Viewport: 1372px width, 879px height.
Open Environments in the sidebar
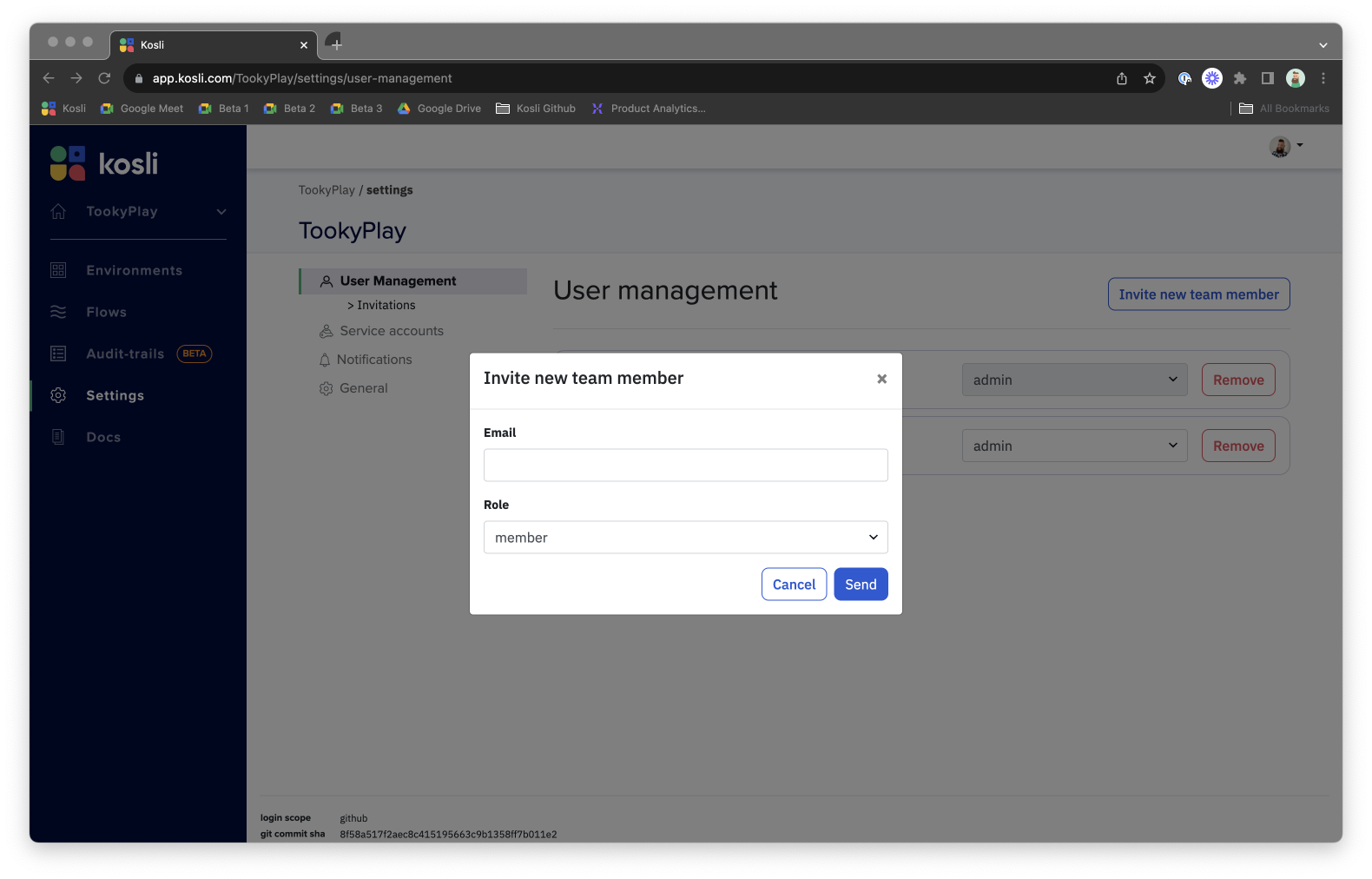coord(135,270)
